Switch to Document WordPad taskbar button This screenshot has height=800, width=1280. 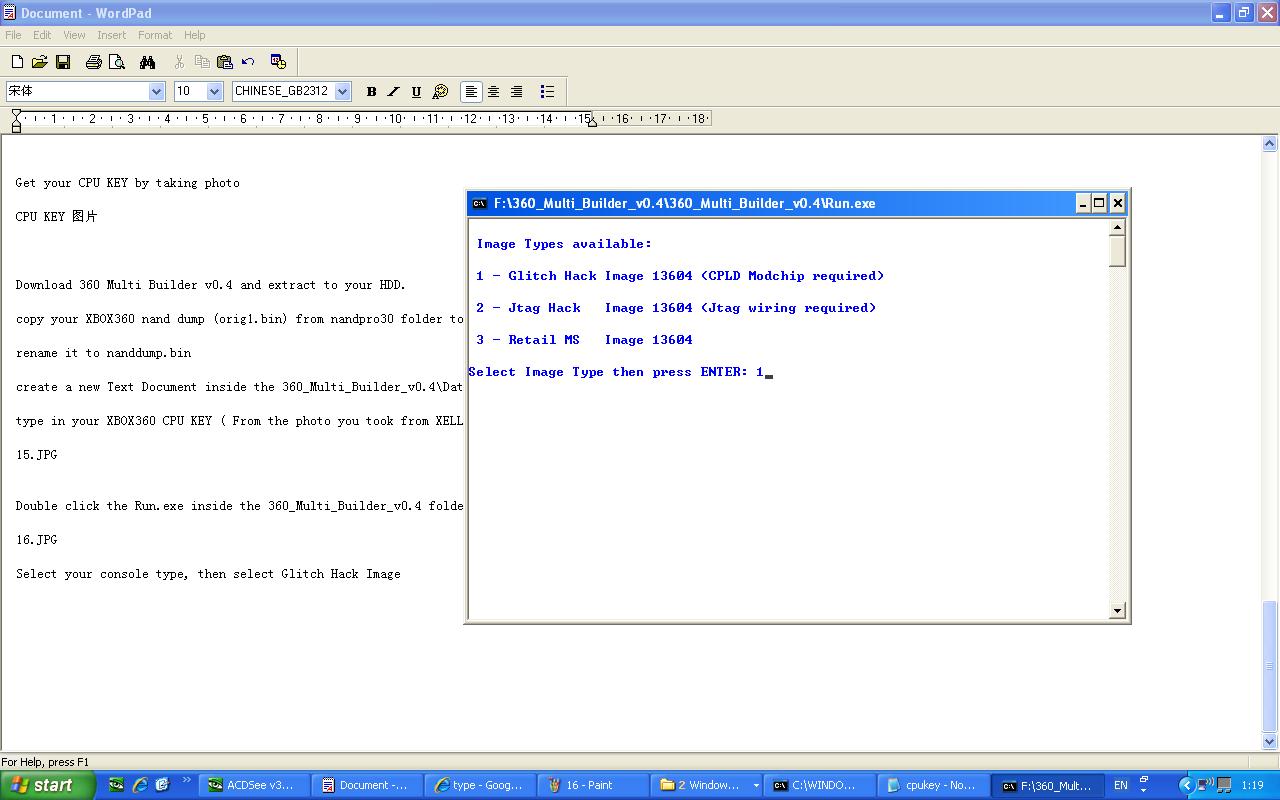pos(365,785)
